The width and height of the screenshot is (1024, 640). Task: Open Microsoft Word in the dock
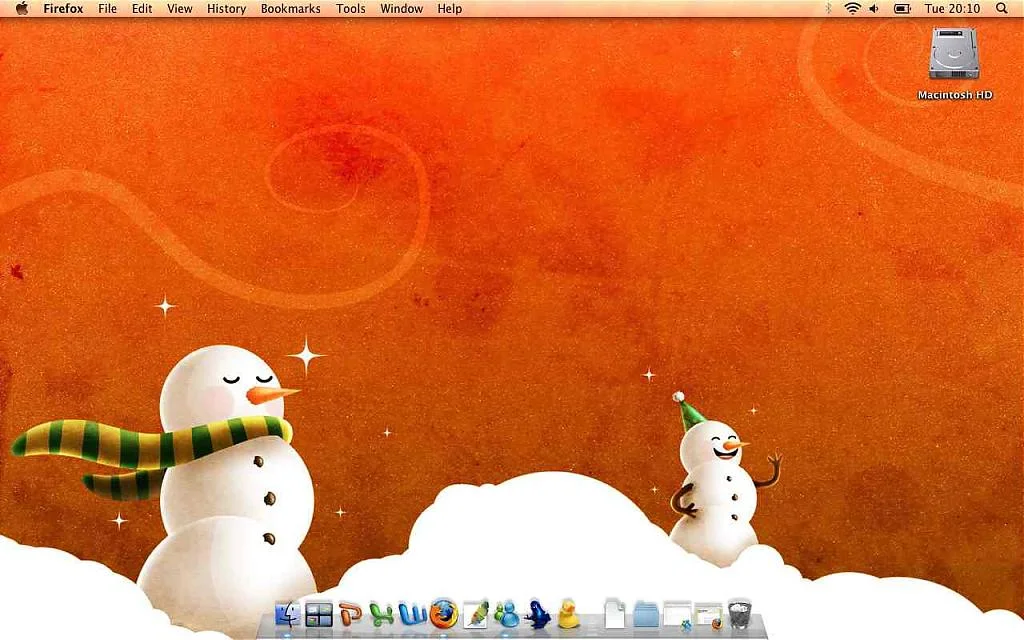click(412, 614)
